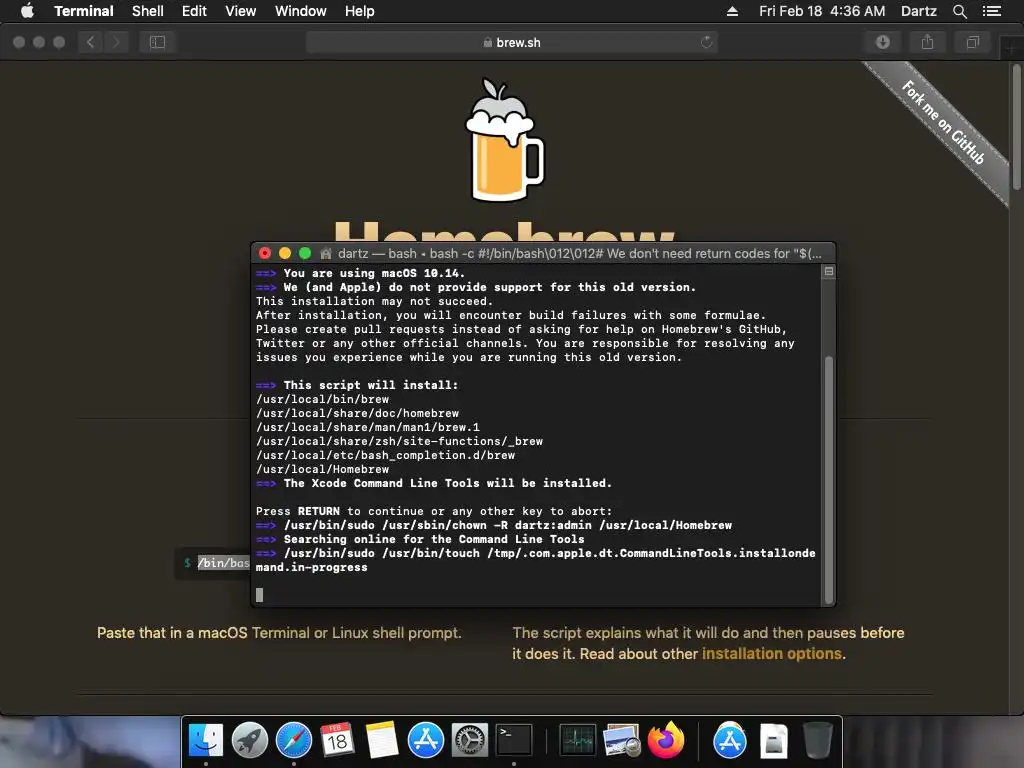
Task: Open Safari from the Dock
Action: coord(294,741)
